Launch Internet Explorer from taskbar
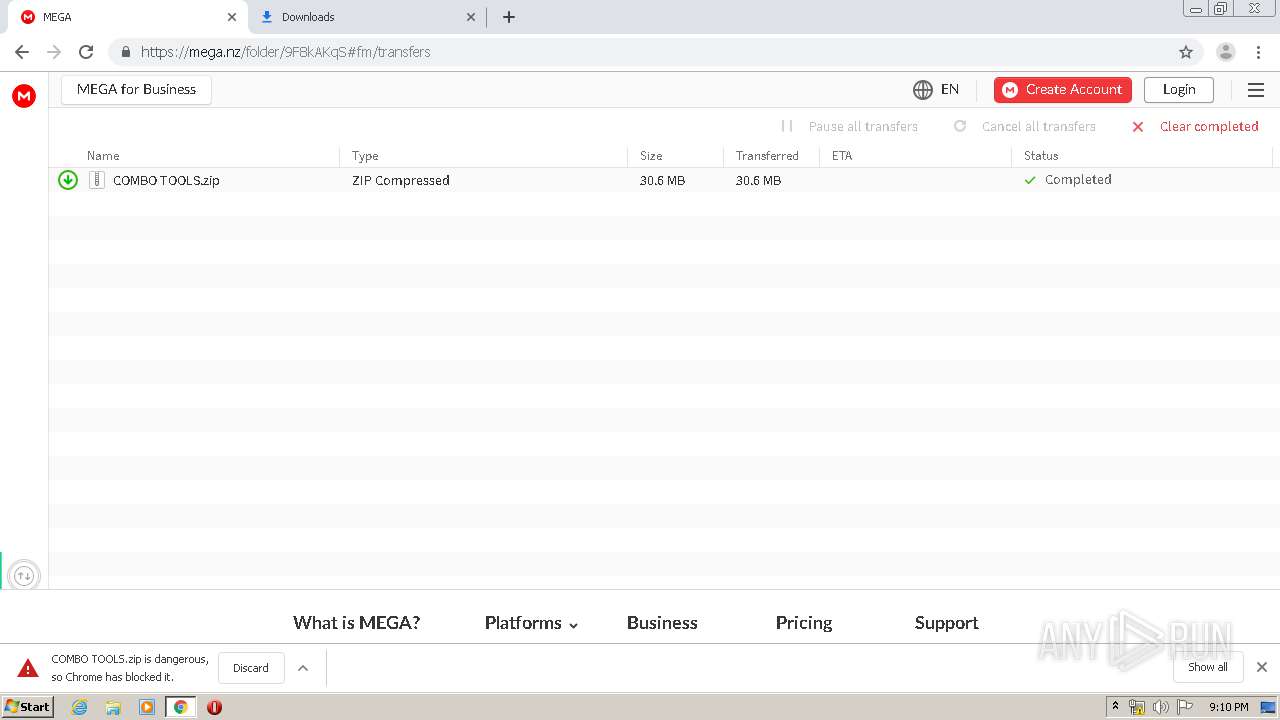1280x720 pixels. point(79,707)
